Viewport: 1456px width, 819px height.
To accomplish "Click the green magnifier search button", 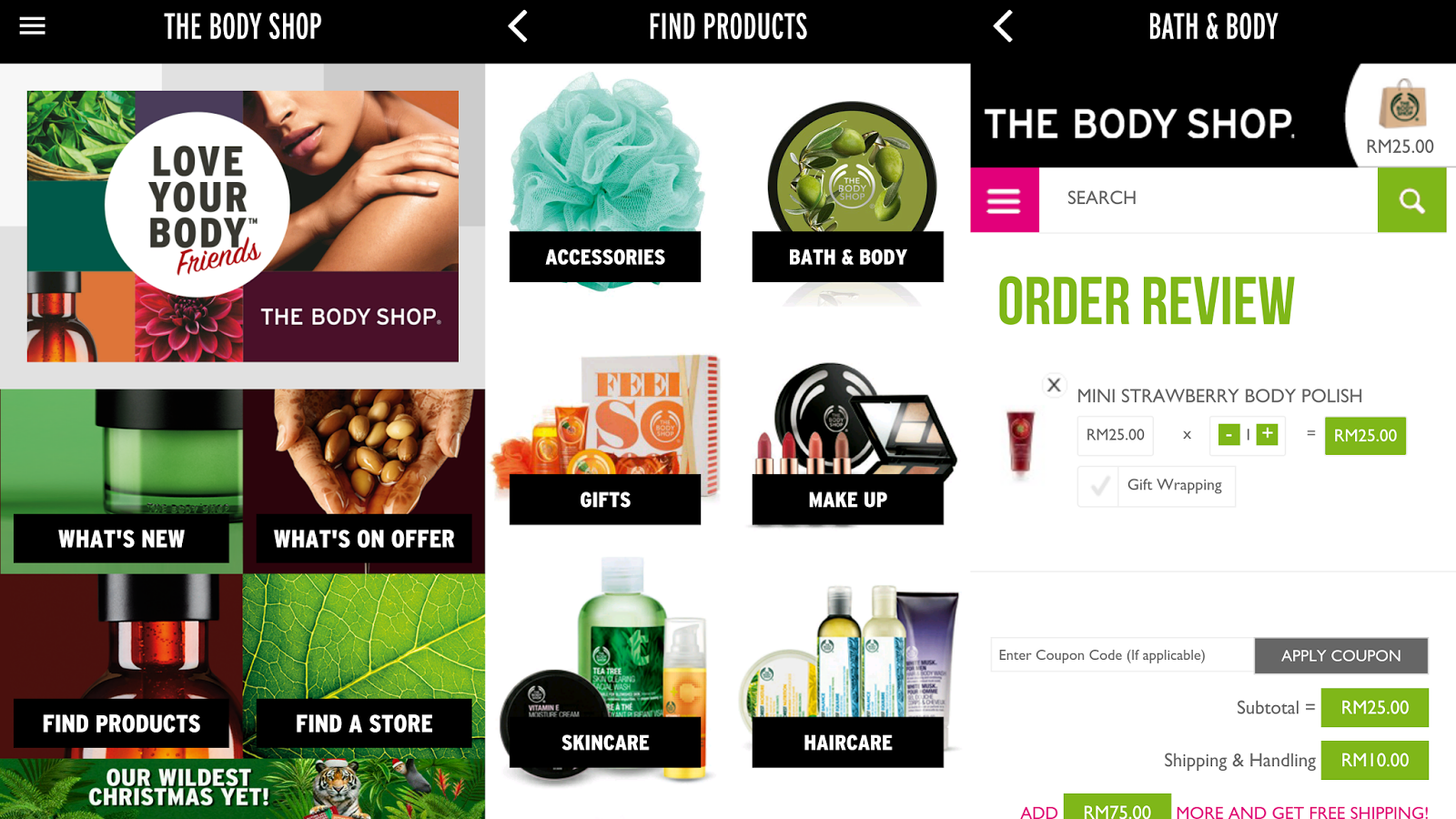I will tap(1411, 200).
